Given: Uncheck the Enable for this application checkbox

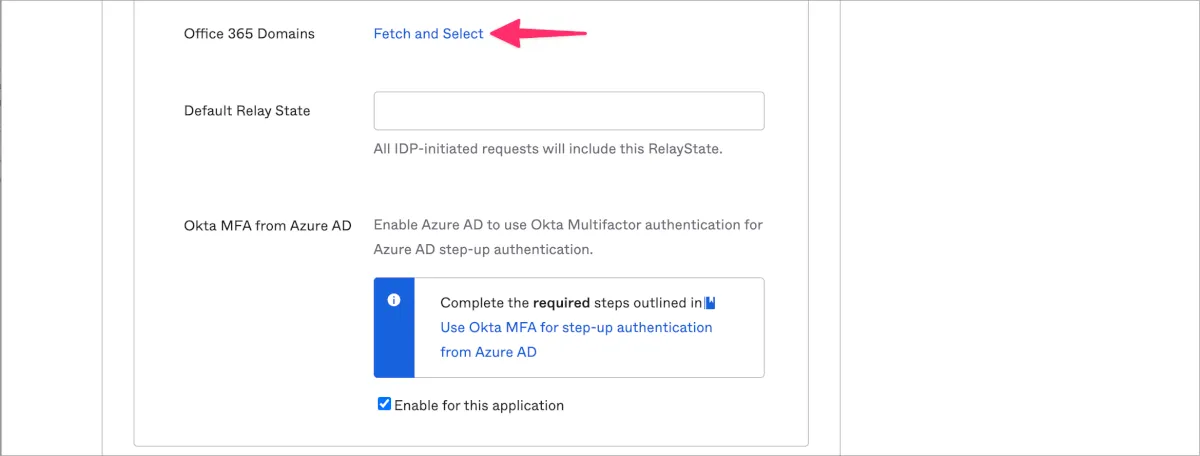Looking at the screenshot, I should 384,404.
